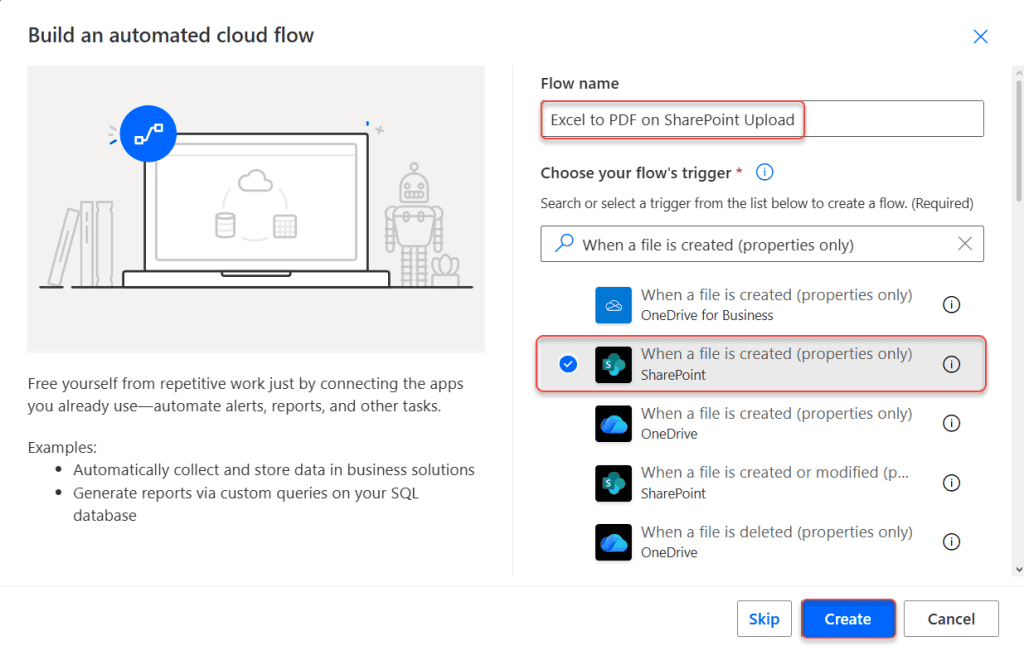
Task: Click the Flow name input field
Action: tap(761, 119)
